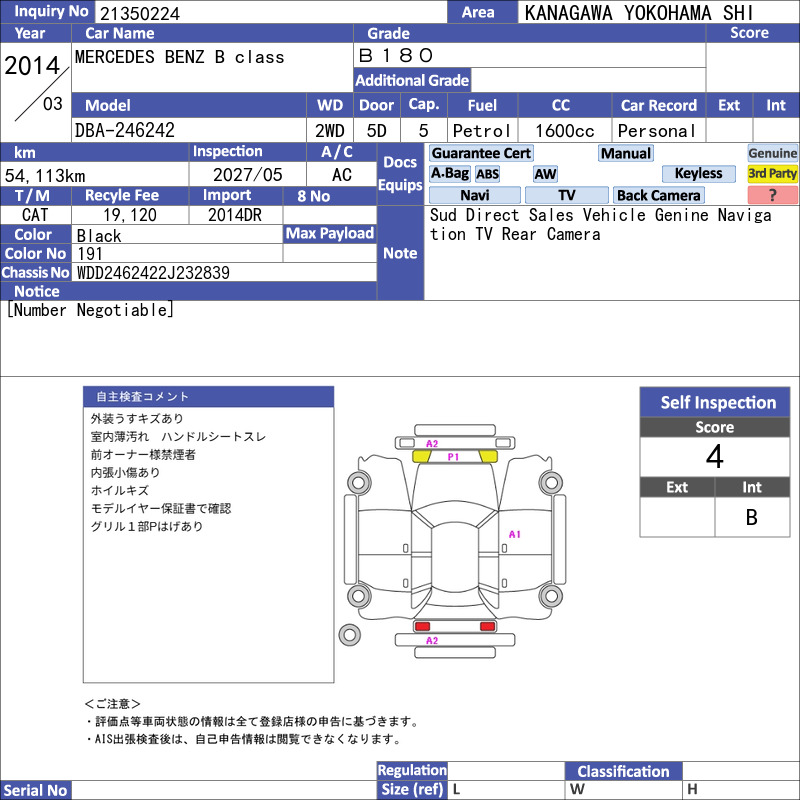
Task: Click the Serial No label
Action: (x=35, y=790)
